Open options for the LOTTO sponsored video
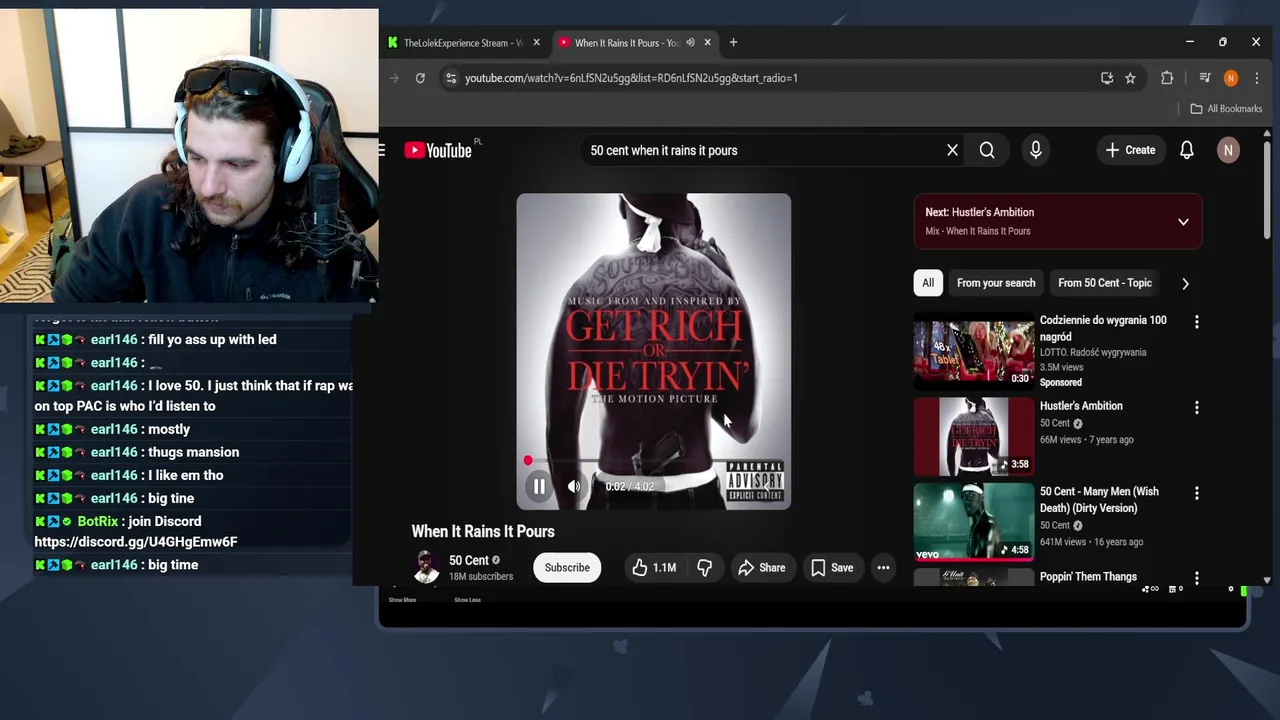 coord(1197,322)
